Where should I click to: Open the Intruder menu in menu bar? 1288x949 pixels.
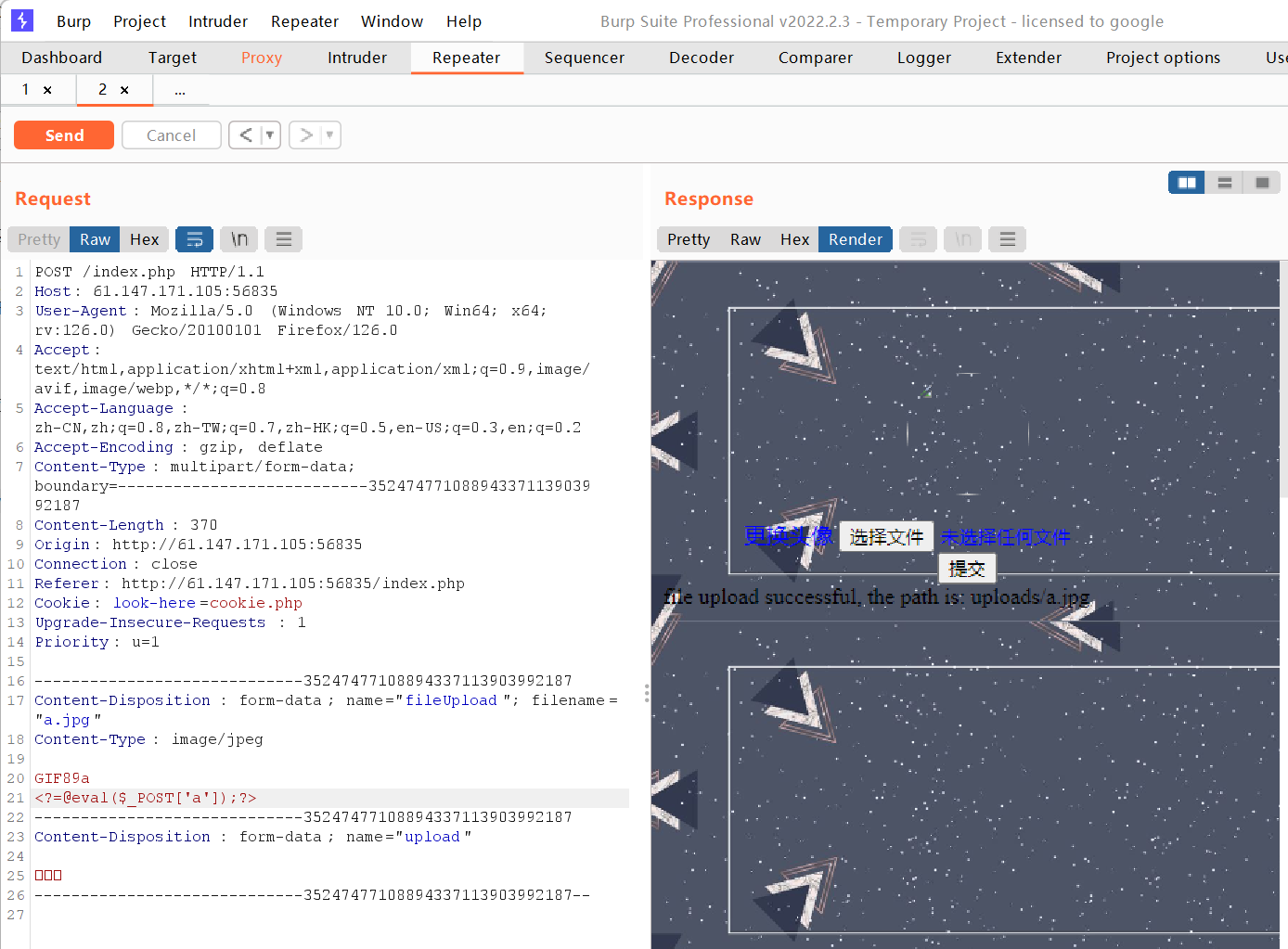(217, 21)
